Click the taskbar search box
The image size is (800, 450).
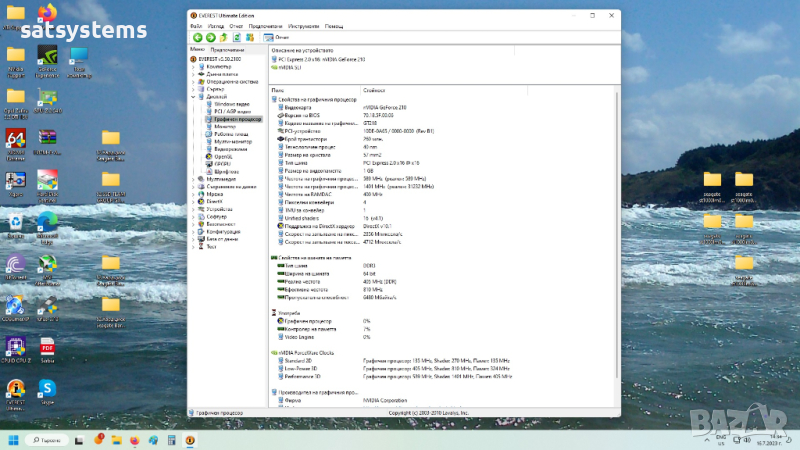point(48,439)
